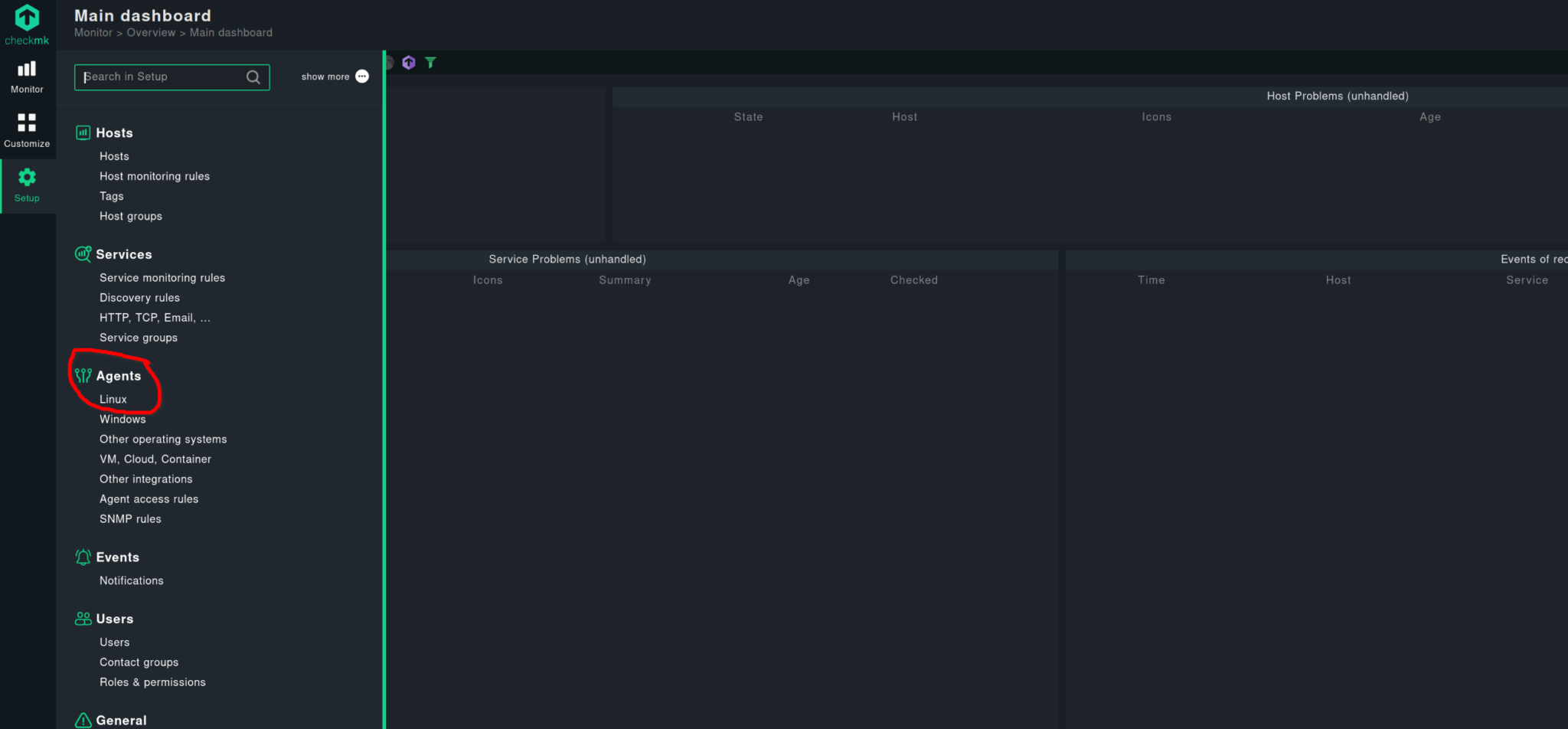Click the green filter funnel icon
Image resolution: width=1568 pixels, height=729 pixels.
click(x=430, y=63)
